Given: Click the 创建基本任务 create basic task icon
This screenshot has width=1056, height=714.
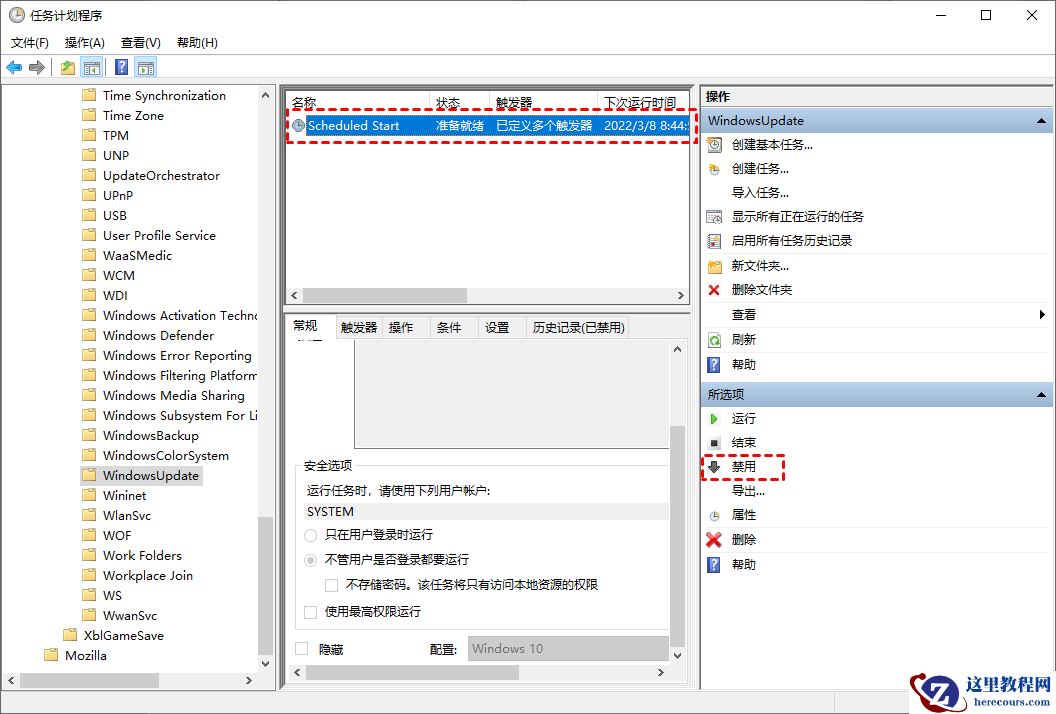Looking at the screenshot, I should [712, 144].
